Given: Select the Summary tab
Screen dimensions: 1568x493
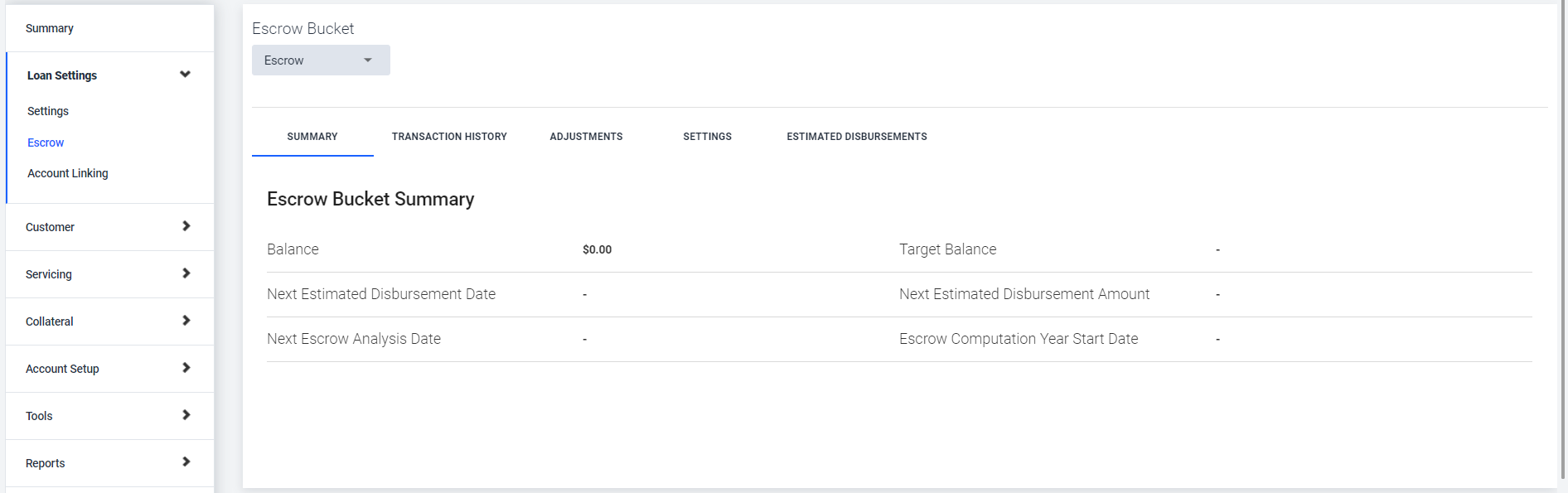Looking at the screenshot, I should click(312, 137).
